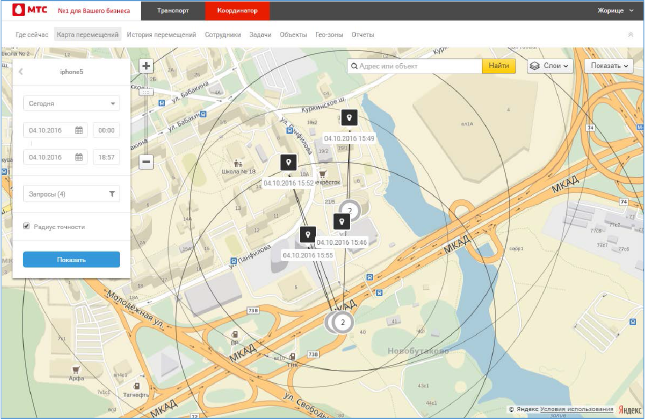Click the cluster of 2 on MKAD

click(x=342, y=322)
